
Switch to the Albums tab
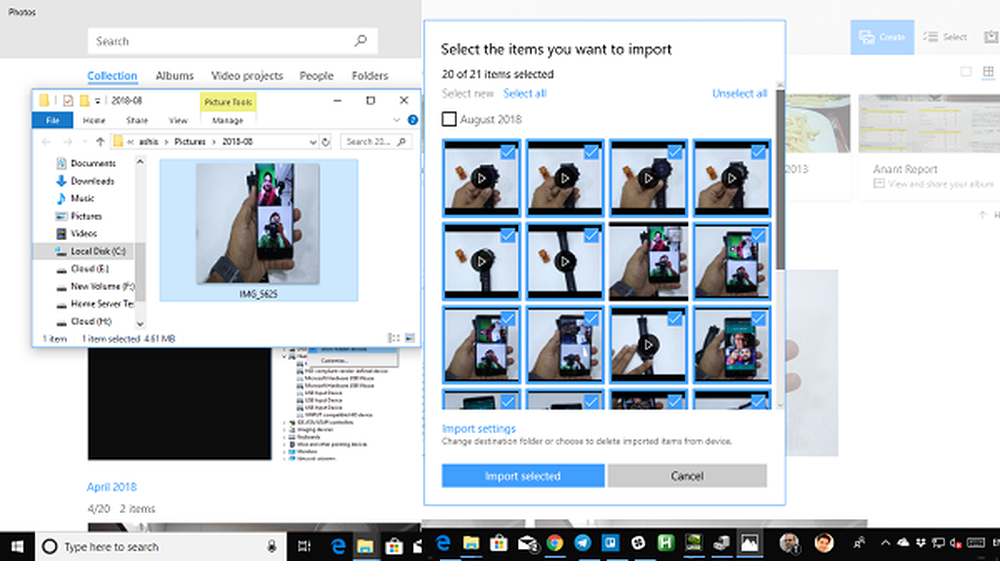174,76
